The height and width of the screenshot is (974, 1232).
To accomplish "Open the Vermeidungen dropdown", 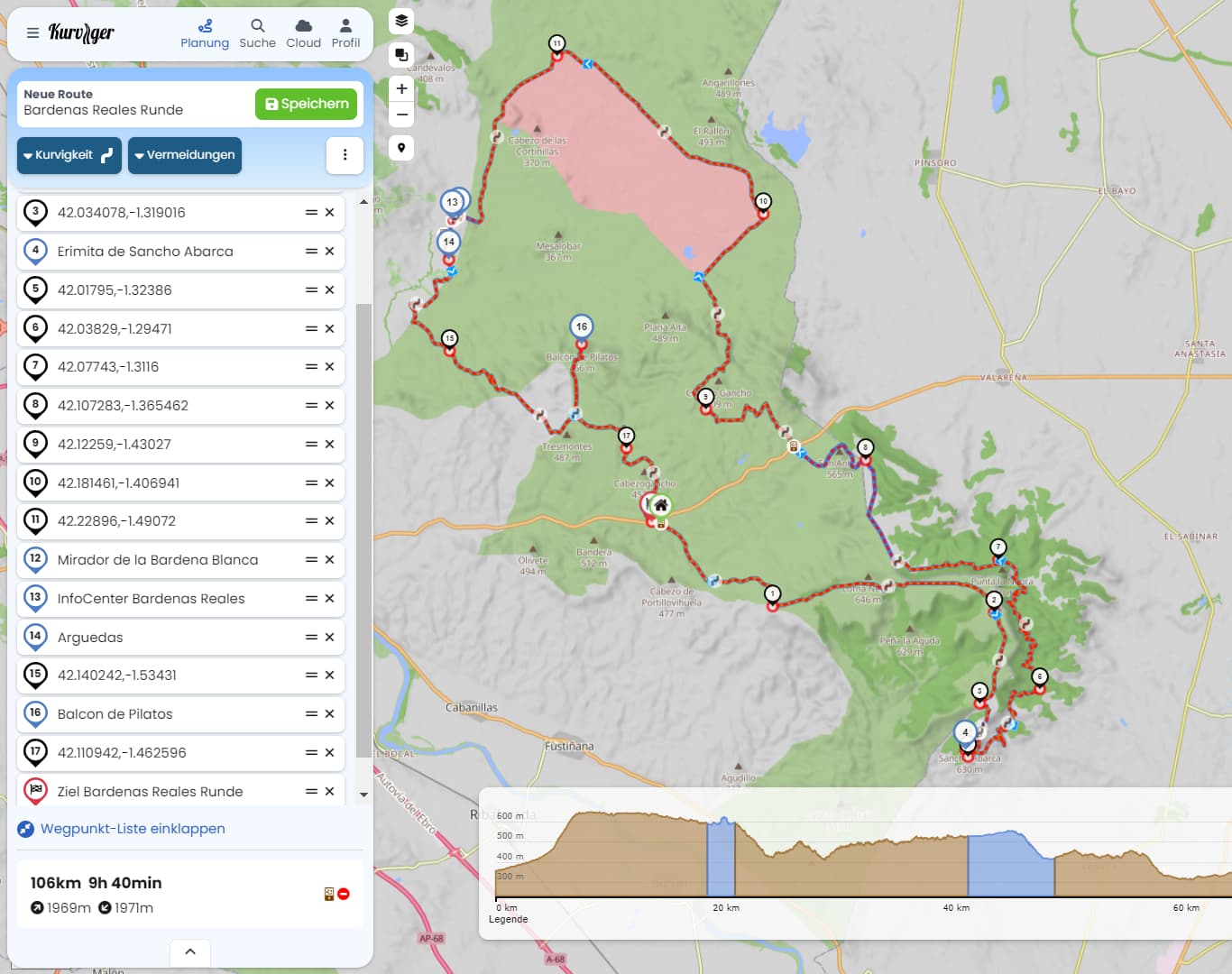I will (x=185, y=155).
